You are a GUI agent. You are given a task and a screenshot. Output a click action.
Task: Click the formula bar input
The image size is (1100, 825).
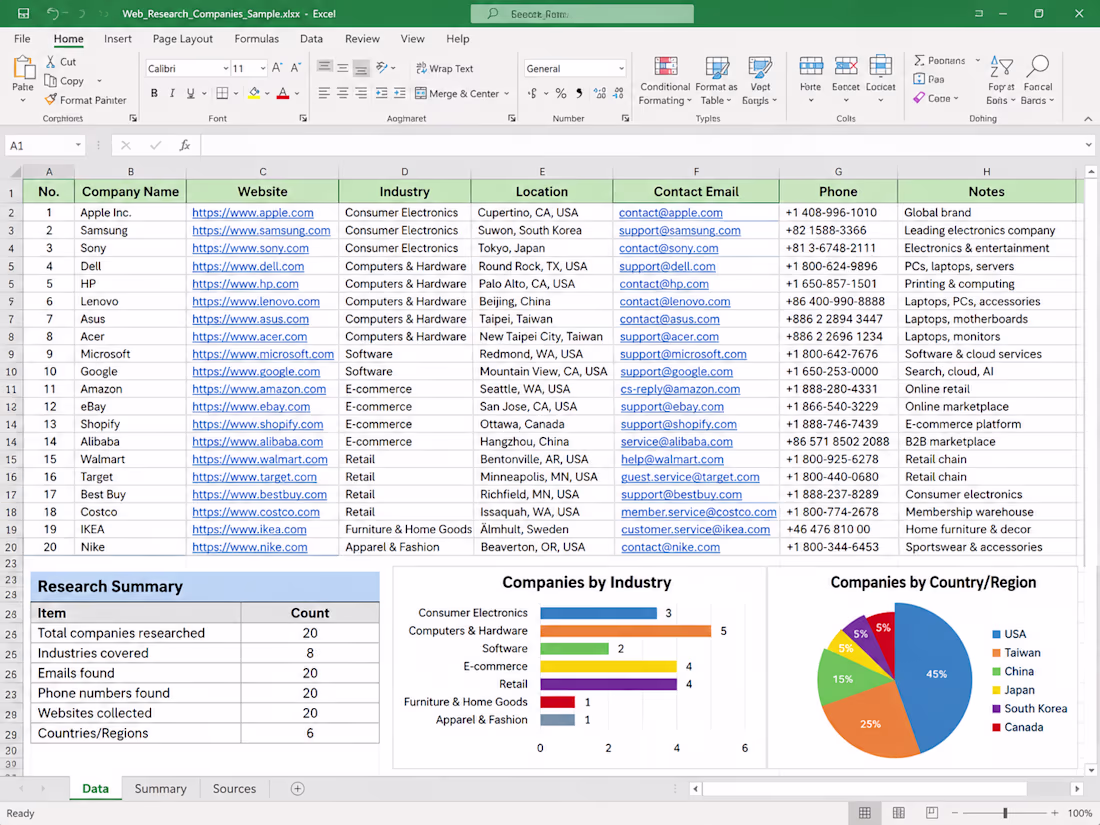pos(640,145)
